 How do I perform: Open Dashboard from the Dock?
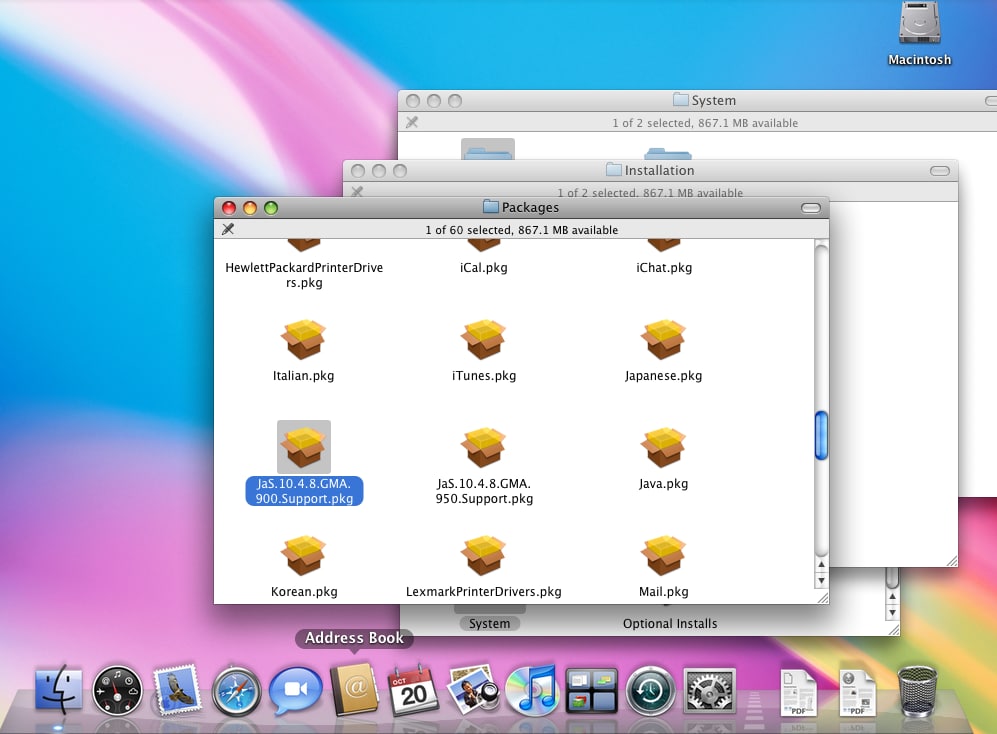117,691
